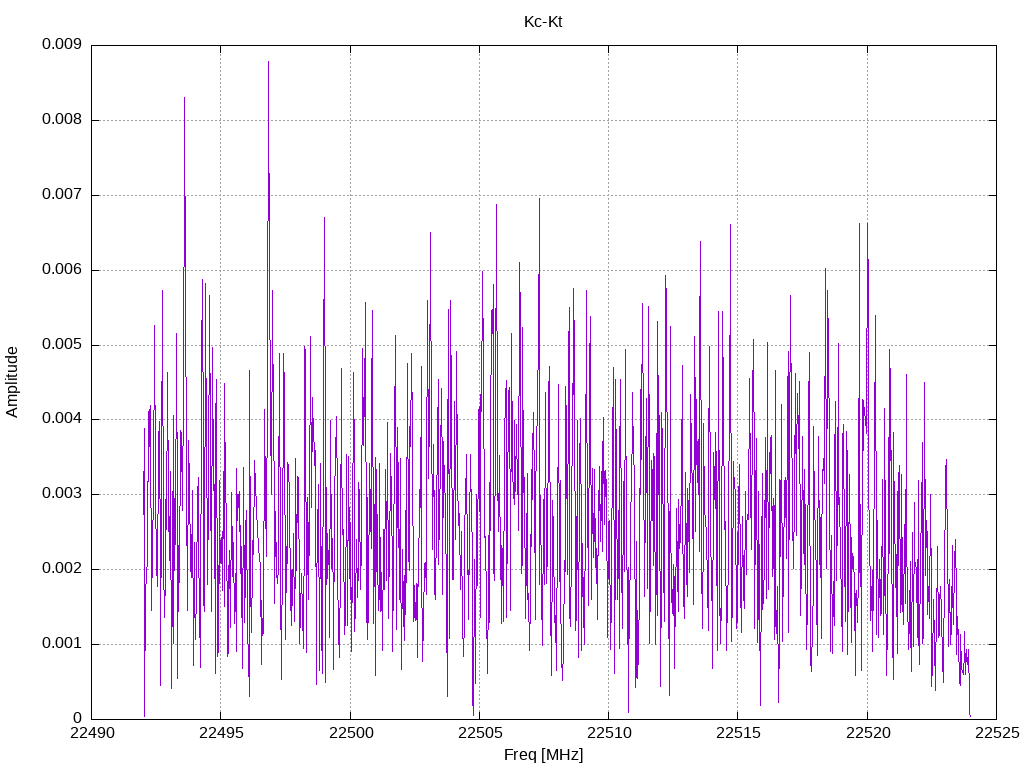Click the tallest spectrum peak near 22497 MHz
Image resolution: width=1024 pixels, height=768 pixels.
point(268,62)
